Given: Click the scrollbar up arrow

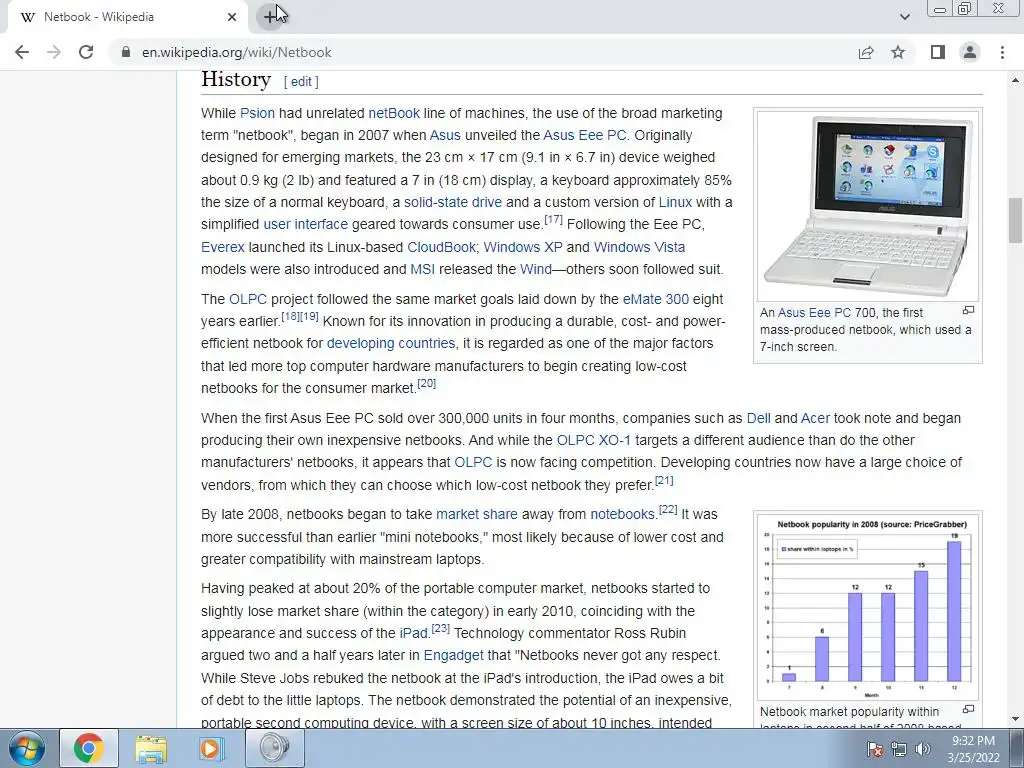Looking at the screenshot, I should (x=1016, y=80).
